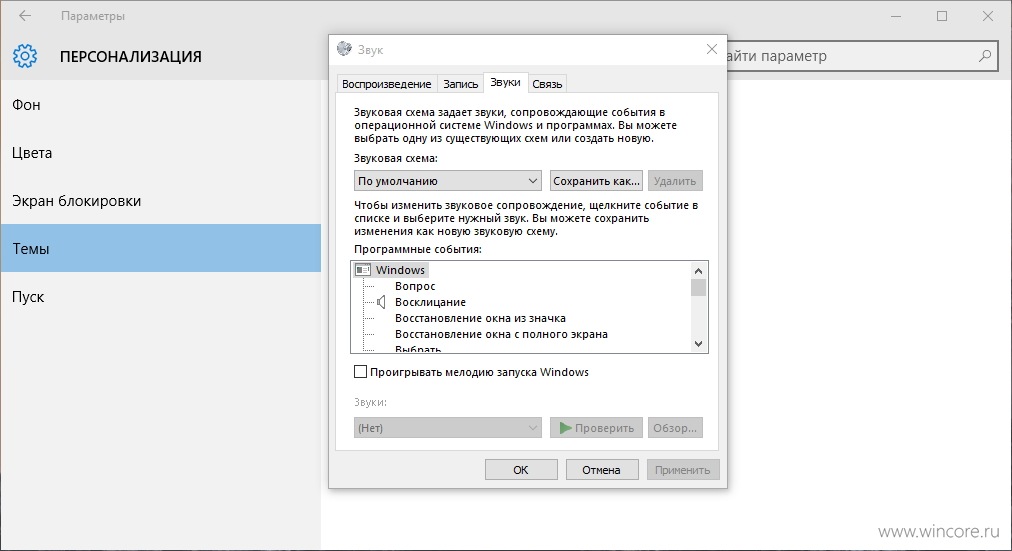The height and width of the screenshot is (551, 1012).
Task: Open the Фон section in sidebar
Action: tap(161, 105)
